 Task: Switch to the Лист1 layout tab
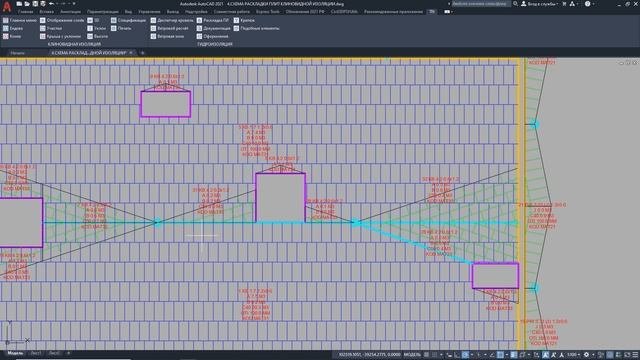click(x=36, y=353)
